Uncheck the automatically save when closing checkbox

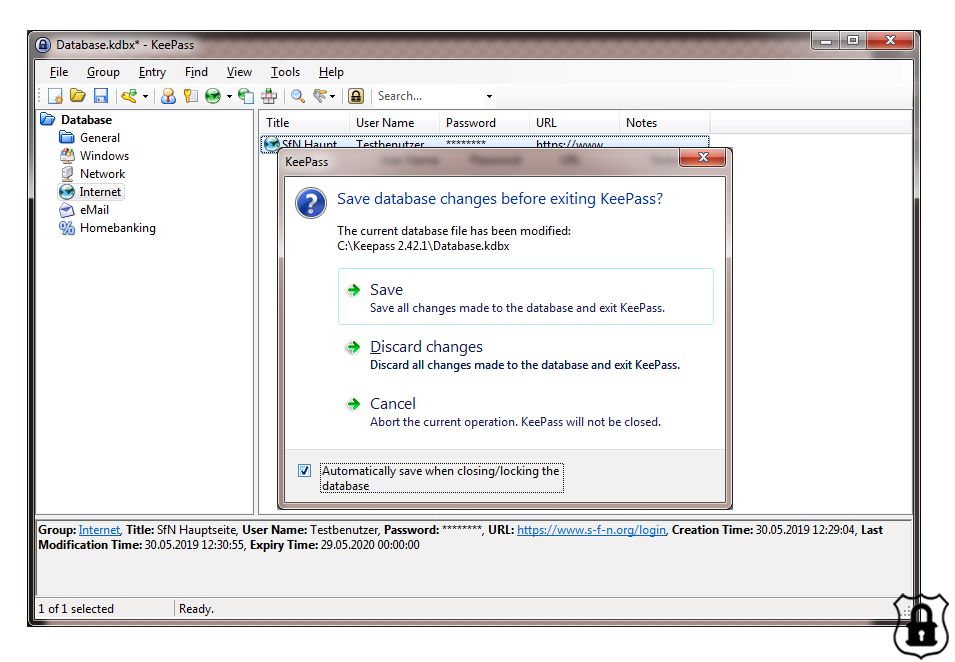(x=305, y=471)
